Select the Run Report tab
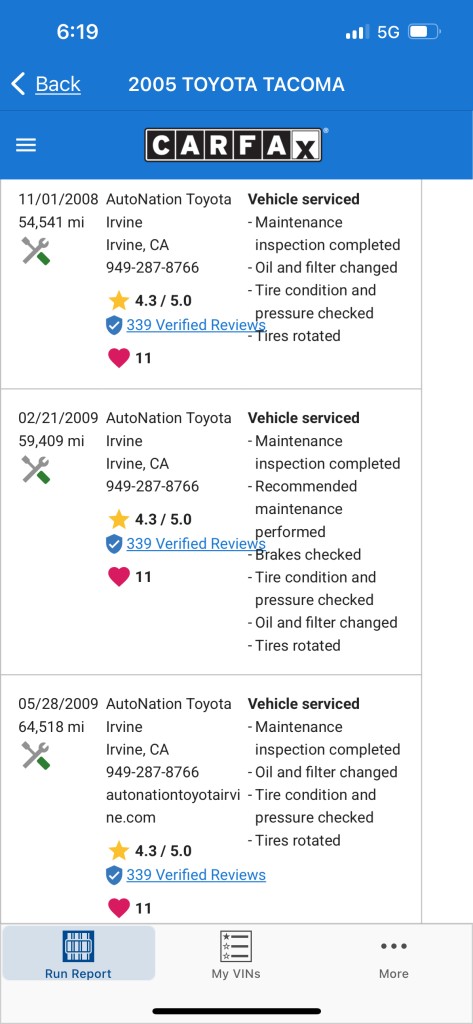Viewport: 473px width, 1024px height. click(78, 953)
